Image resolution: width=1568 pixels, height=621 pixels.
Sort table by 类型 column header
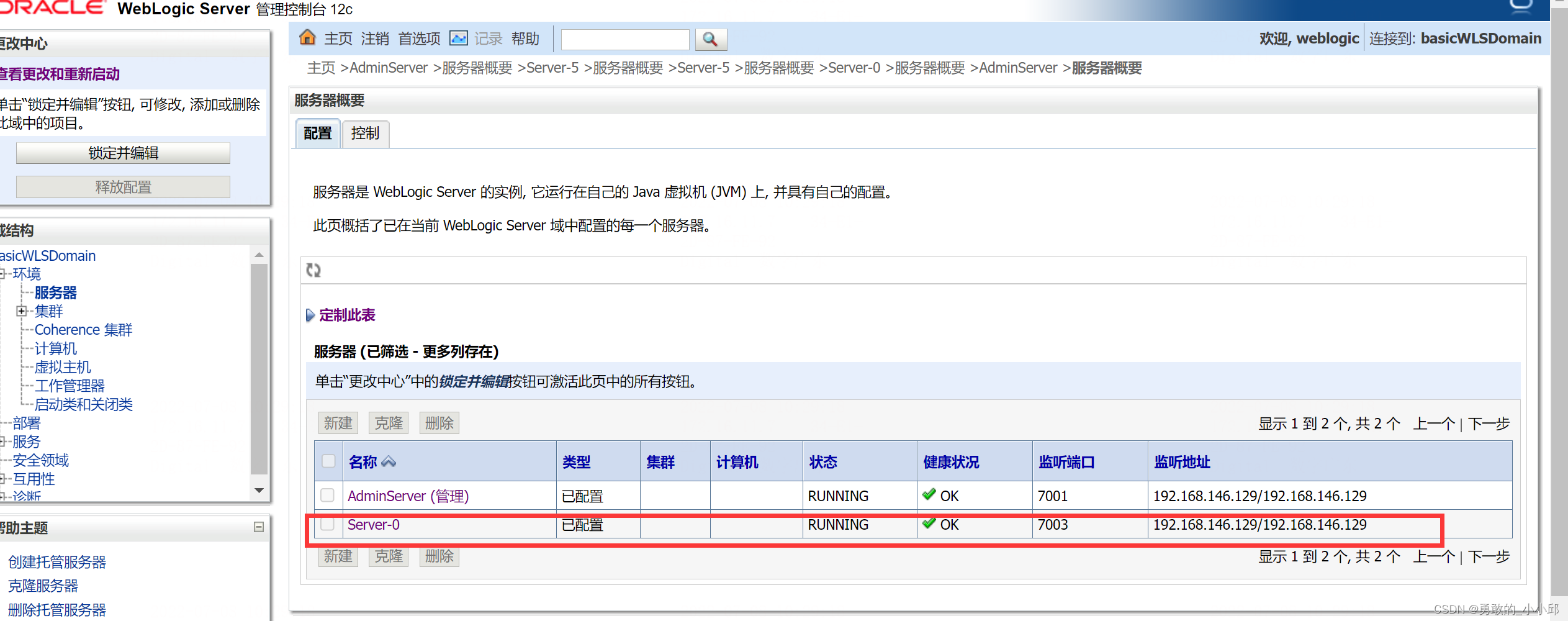pyautogui.click(x=577, y=462)
